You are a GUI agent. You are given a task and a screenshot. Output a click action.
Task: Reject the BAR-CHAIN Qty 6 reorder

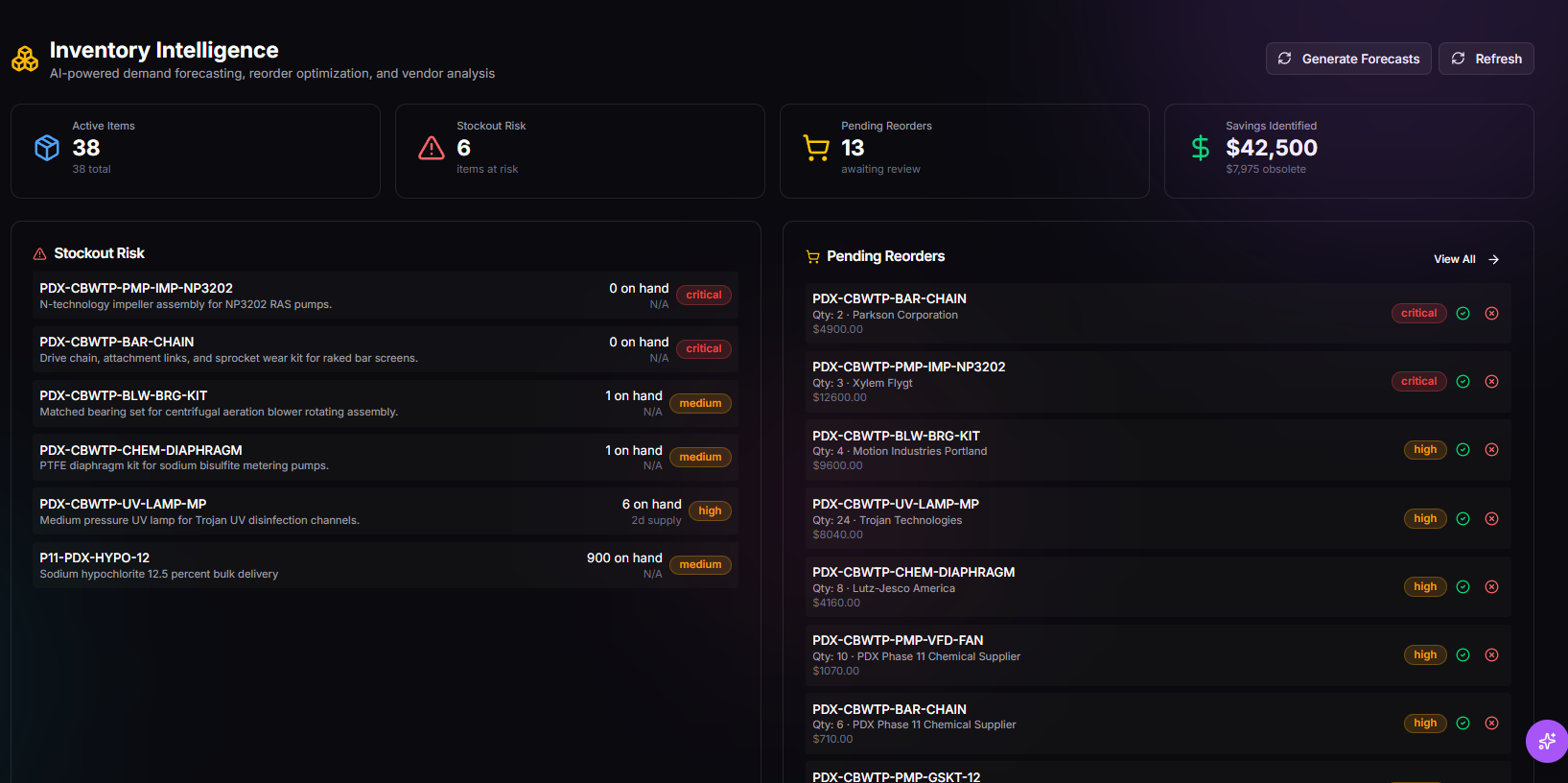(1492, 724)
